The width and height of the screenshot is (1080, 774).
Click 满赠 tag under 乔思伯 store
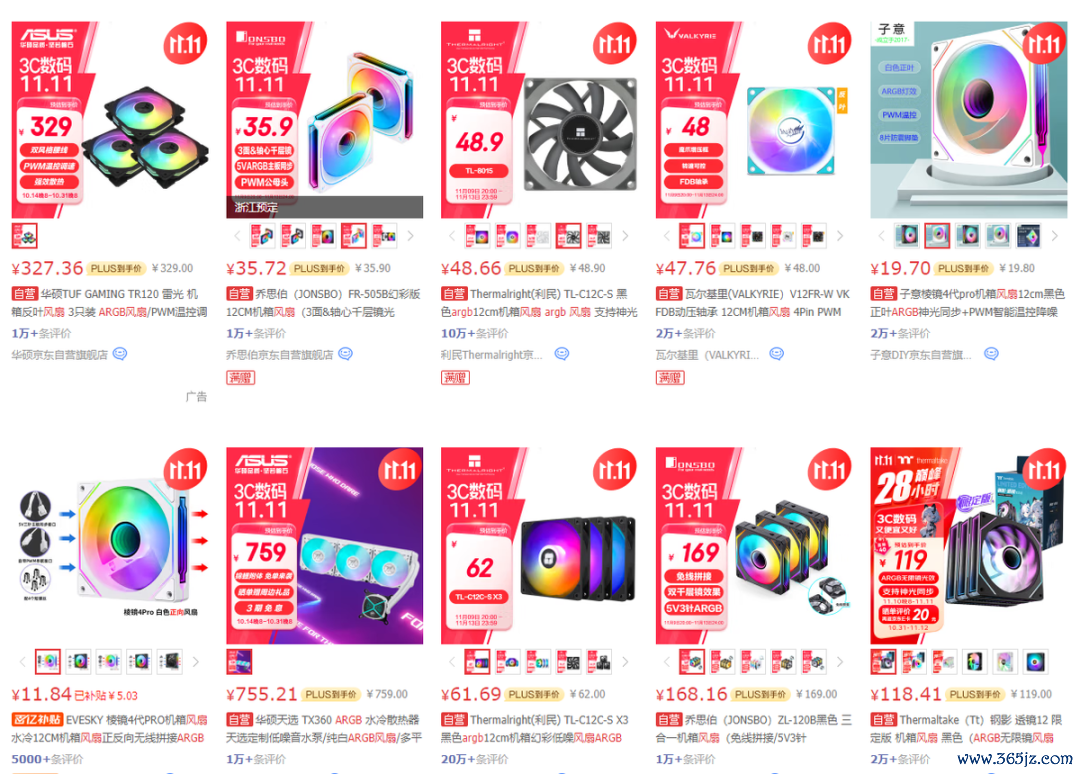click(x=240, y=377)
